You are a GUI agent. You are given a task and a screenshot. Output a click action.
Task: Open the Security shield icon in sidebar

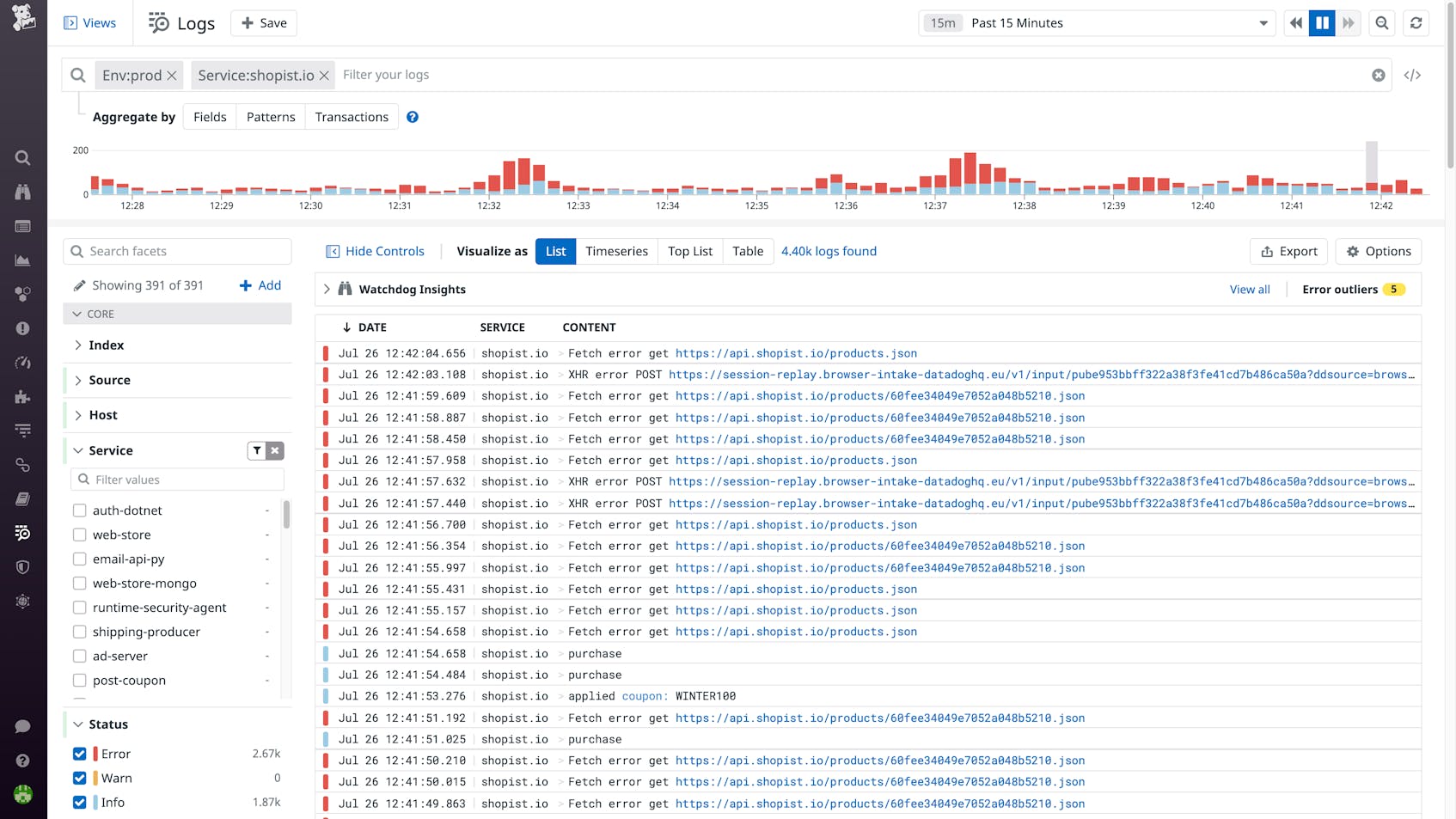coord(22,567)
